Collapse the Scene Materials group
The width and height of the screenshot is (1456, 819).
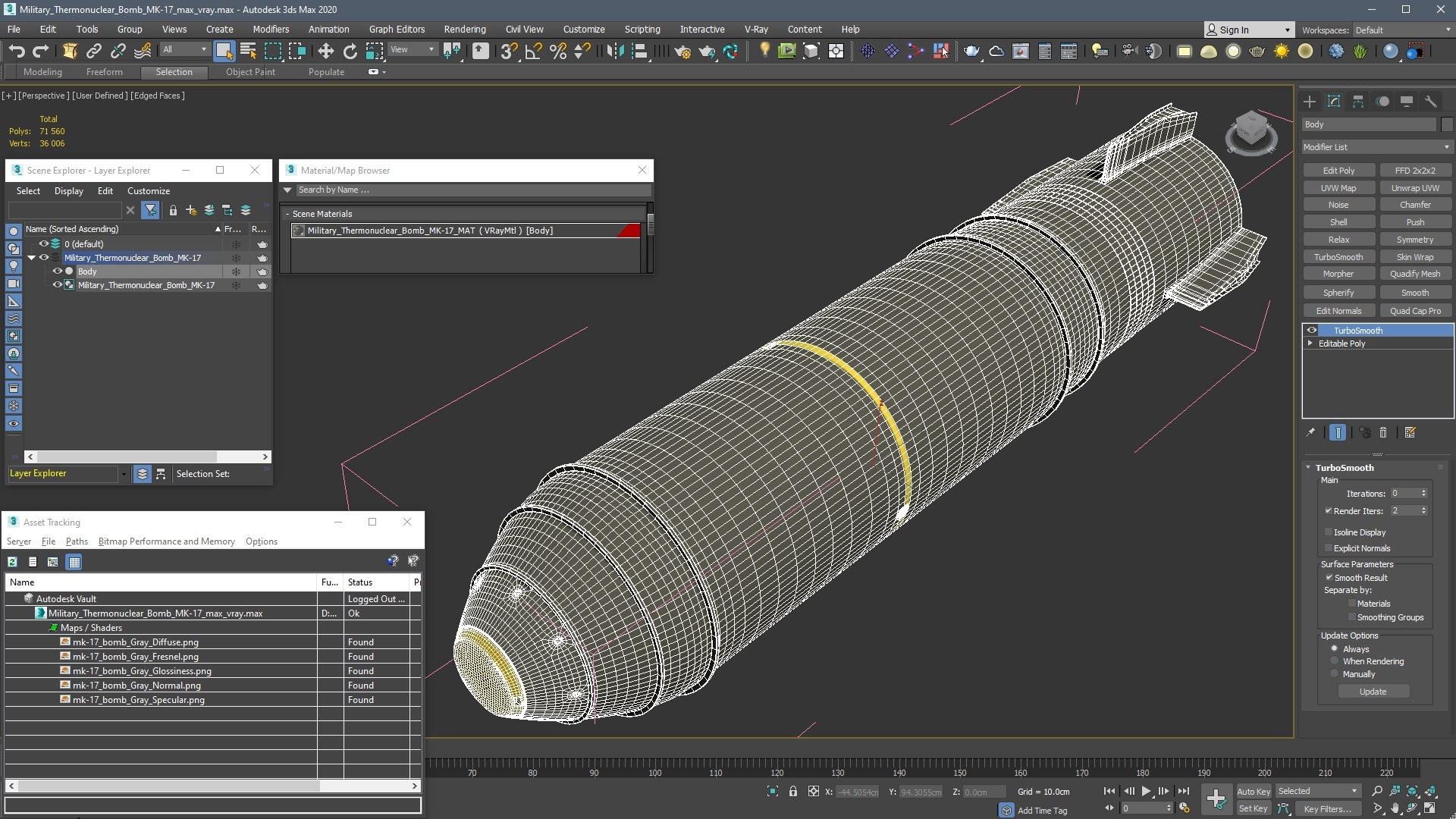pos(287,214)
